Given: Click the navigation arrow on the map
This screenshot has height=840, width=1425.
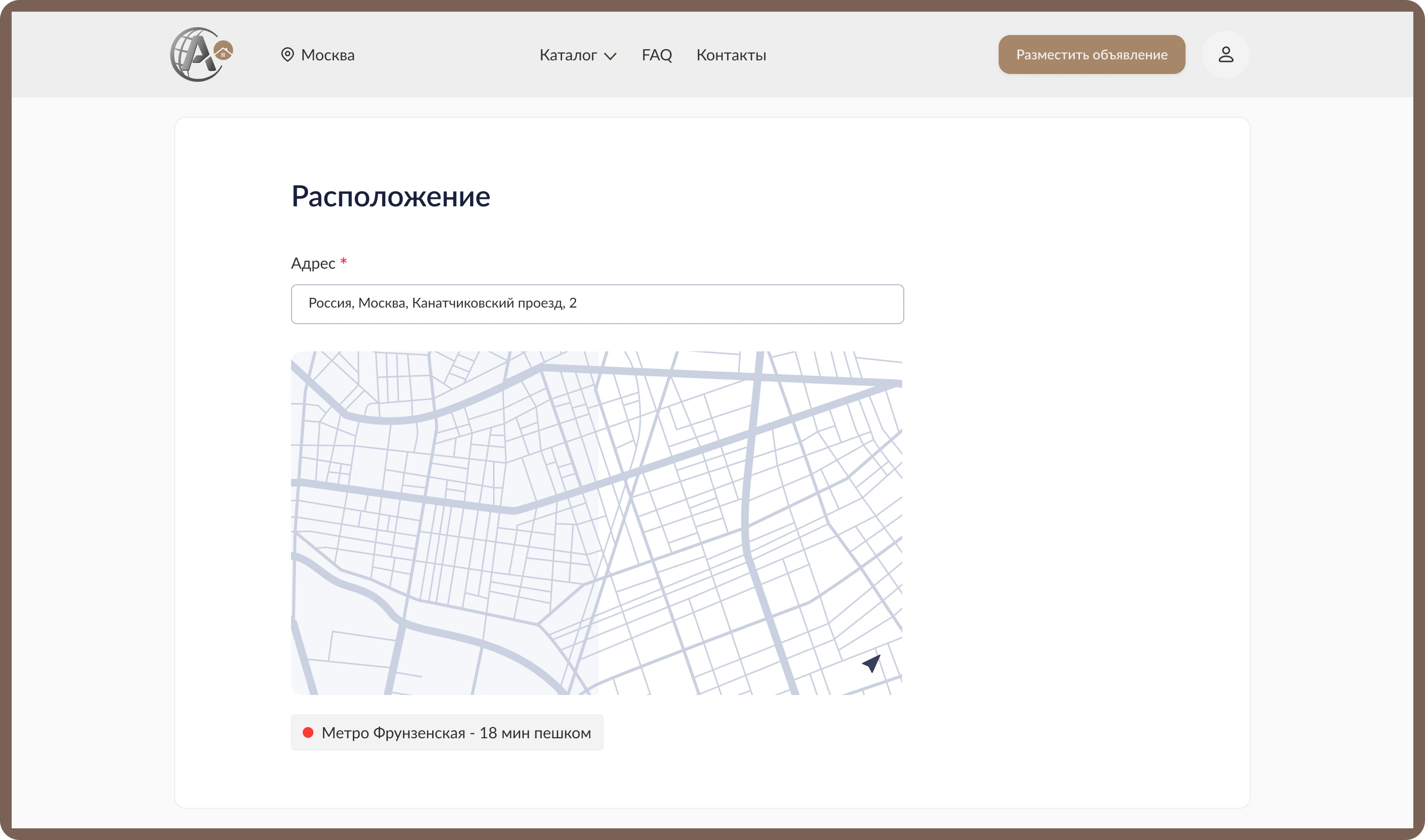Looking at the screenshot, I should coord(872,663).
